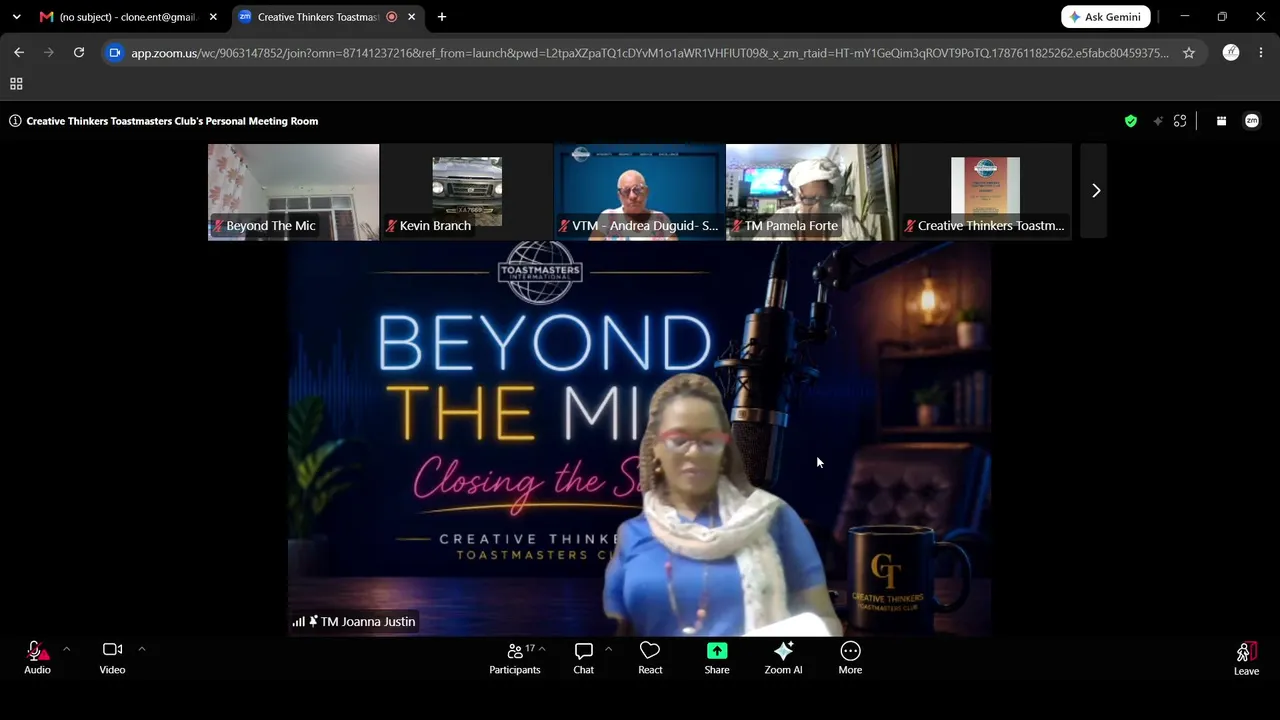This screenshot has width=1280, height=720.
Task: Click the Zoom logo button at top right
Action: 1252,121
